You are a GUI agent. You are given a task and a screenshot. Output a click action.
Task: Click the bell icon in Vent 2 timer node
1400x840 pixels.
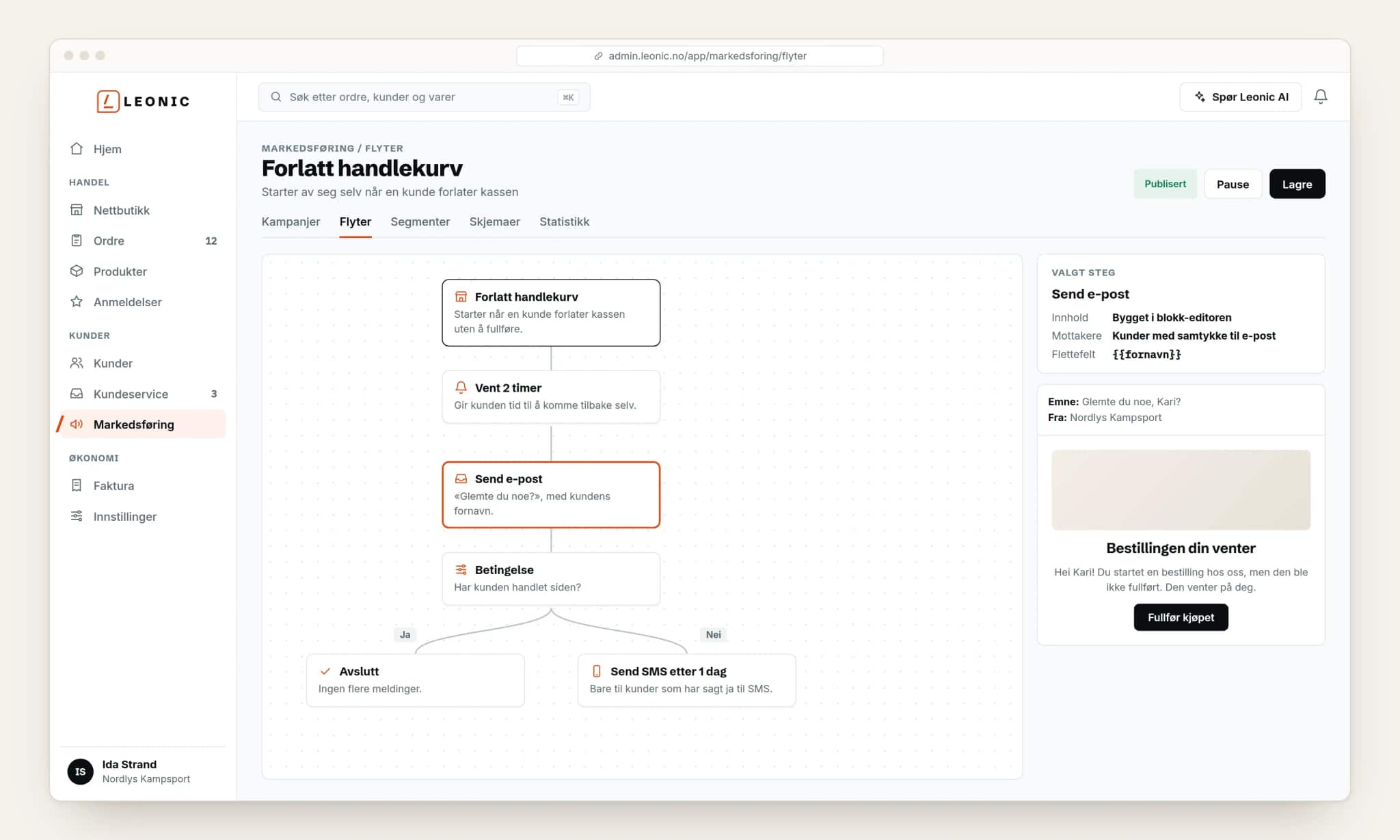[461, 388]
